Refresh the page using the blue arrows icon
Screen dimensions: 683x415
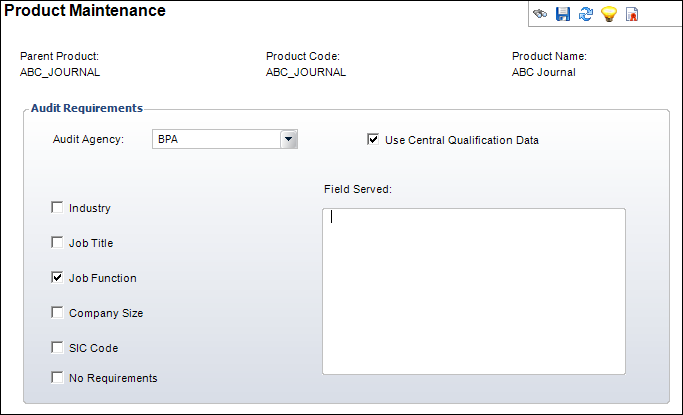tap(586, 14)
